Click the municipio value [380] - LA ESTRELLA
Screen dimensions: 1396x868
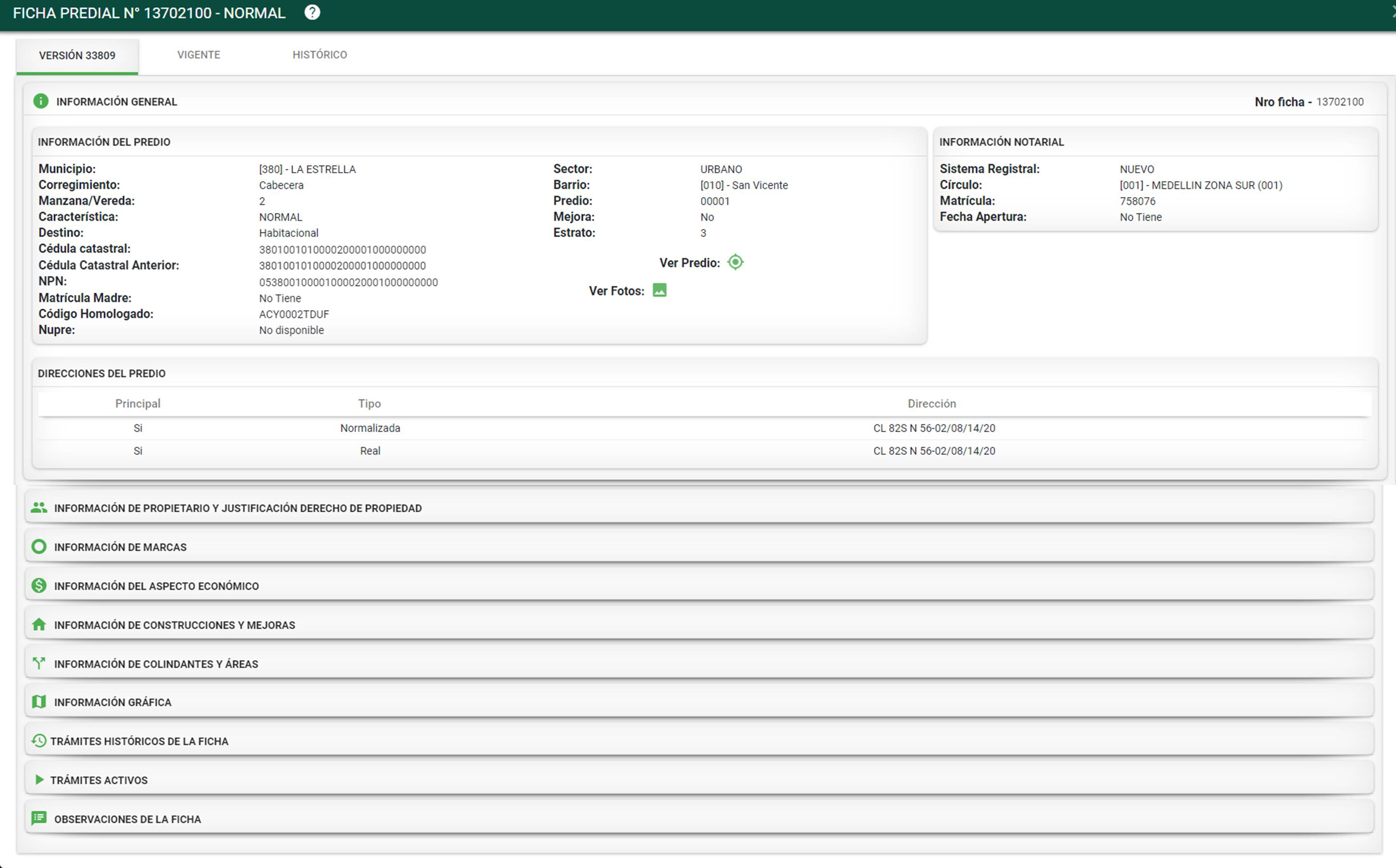pos(307,169)
